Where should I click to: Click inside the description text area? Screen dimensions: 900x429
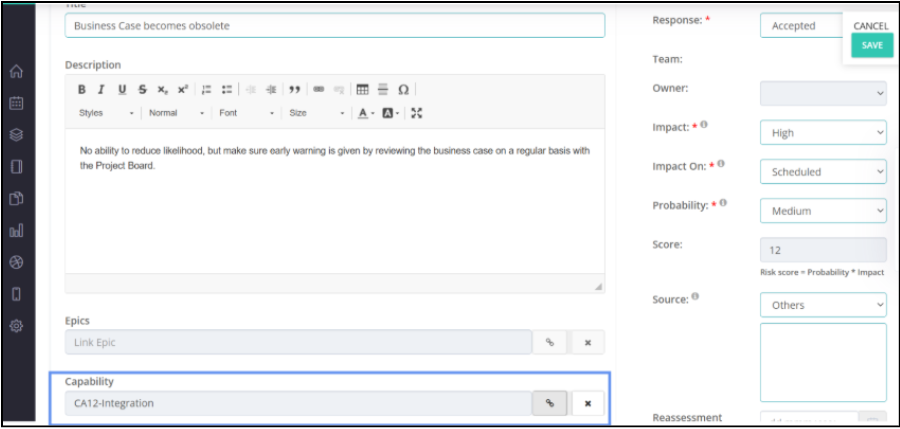click(335, 201)
